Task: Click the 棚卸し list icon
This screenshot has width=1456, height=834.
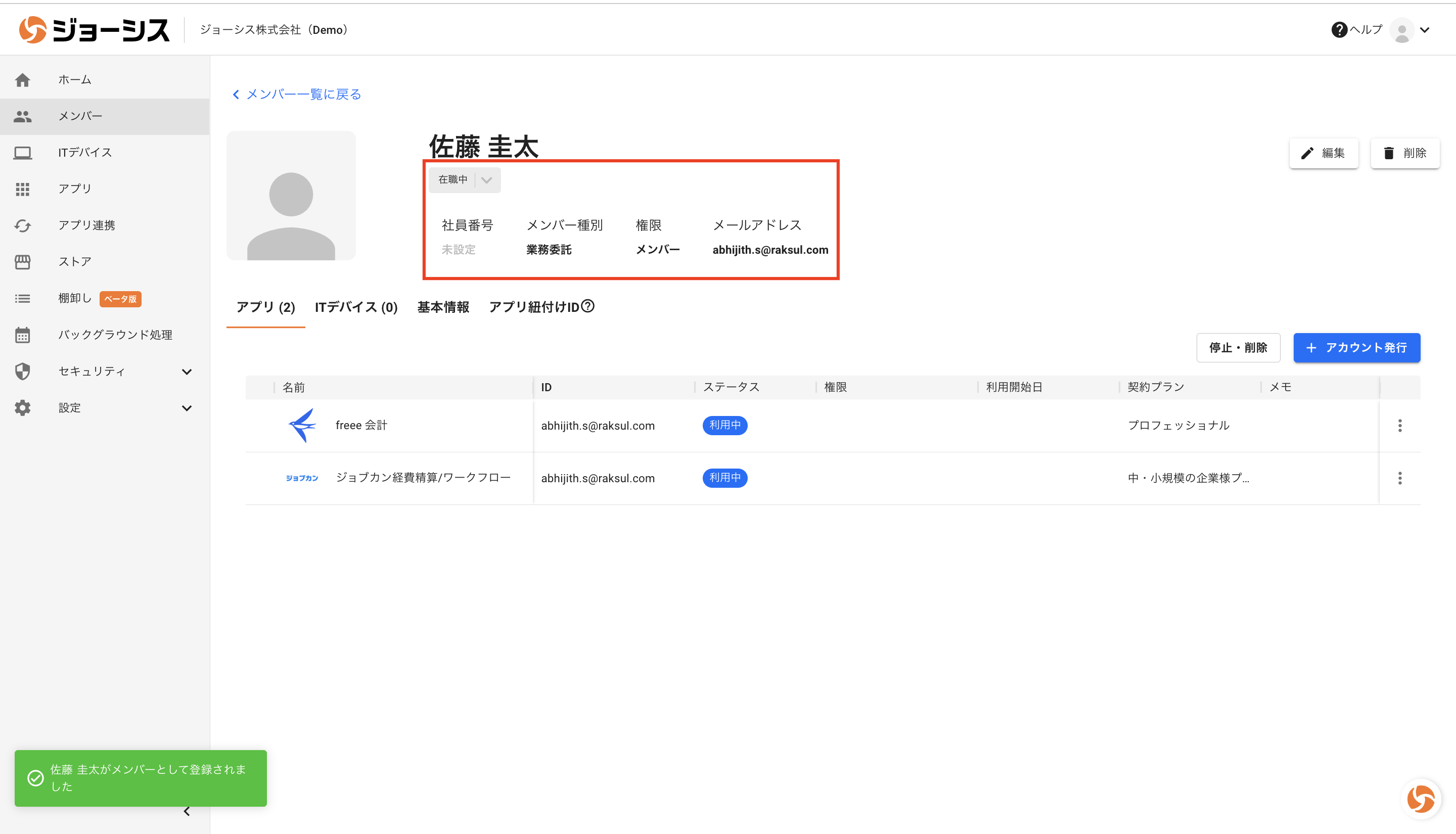Action: [22, 298]
